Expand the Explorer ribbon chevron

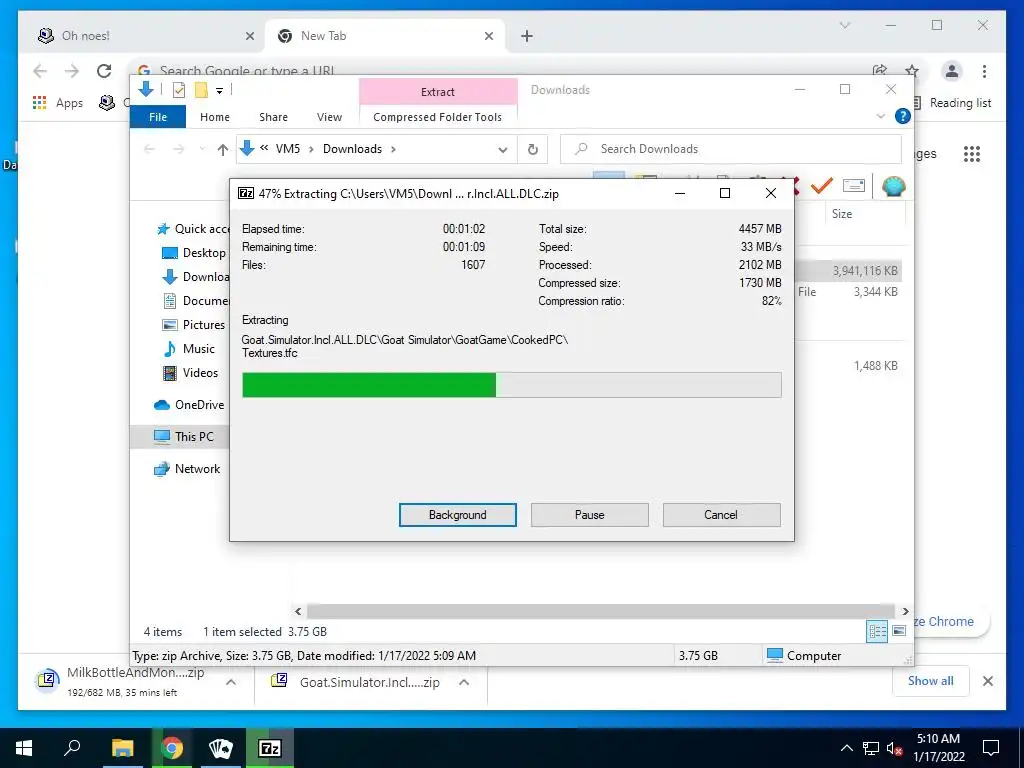point(880,116)
